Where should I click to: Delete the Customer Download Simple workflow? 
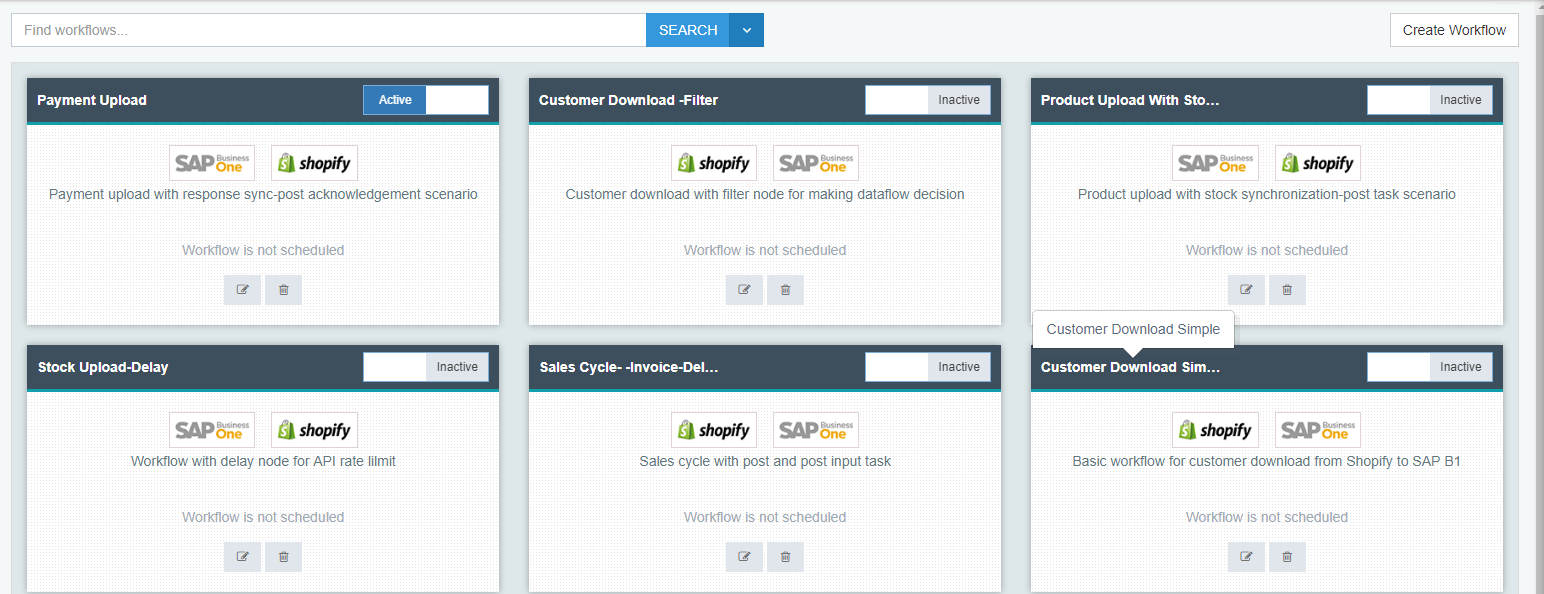(1287, 557)
